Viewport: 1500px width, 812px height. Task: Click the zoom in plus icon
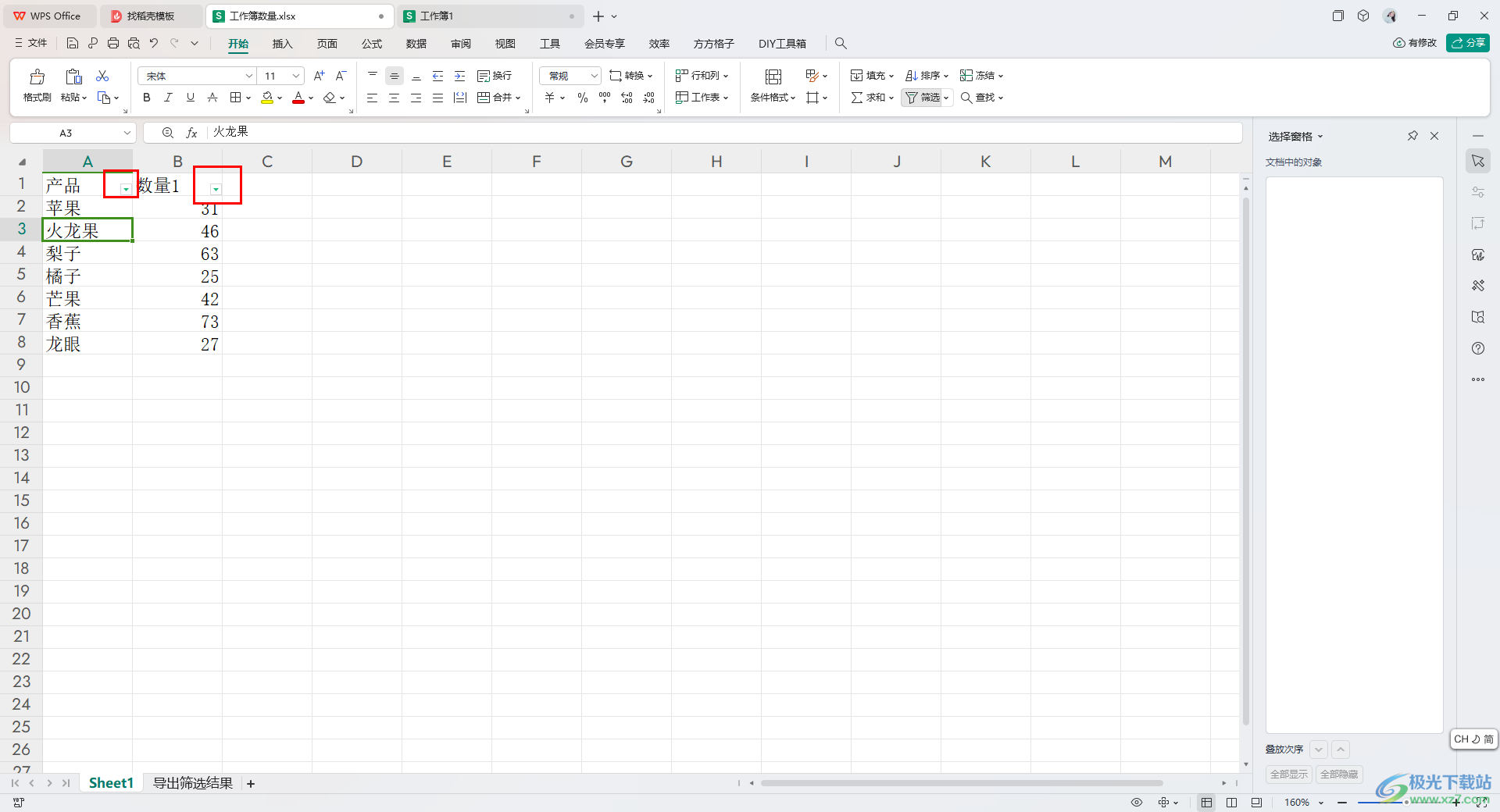tap(1456, 803)
